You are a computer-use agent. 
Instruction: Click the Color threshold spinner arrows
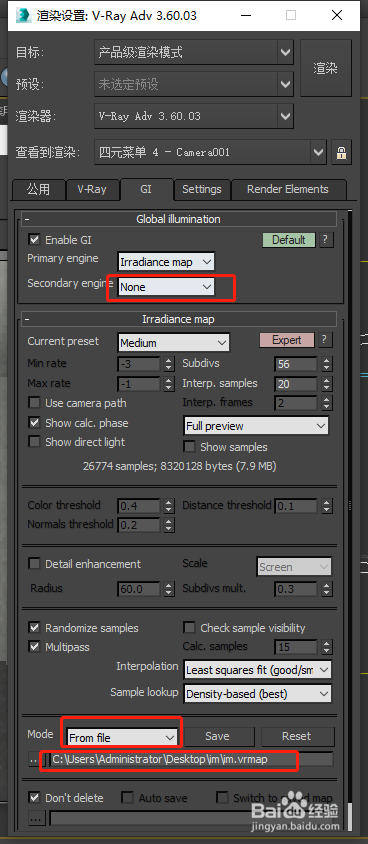pyautogui.click(x=169, y=506)
